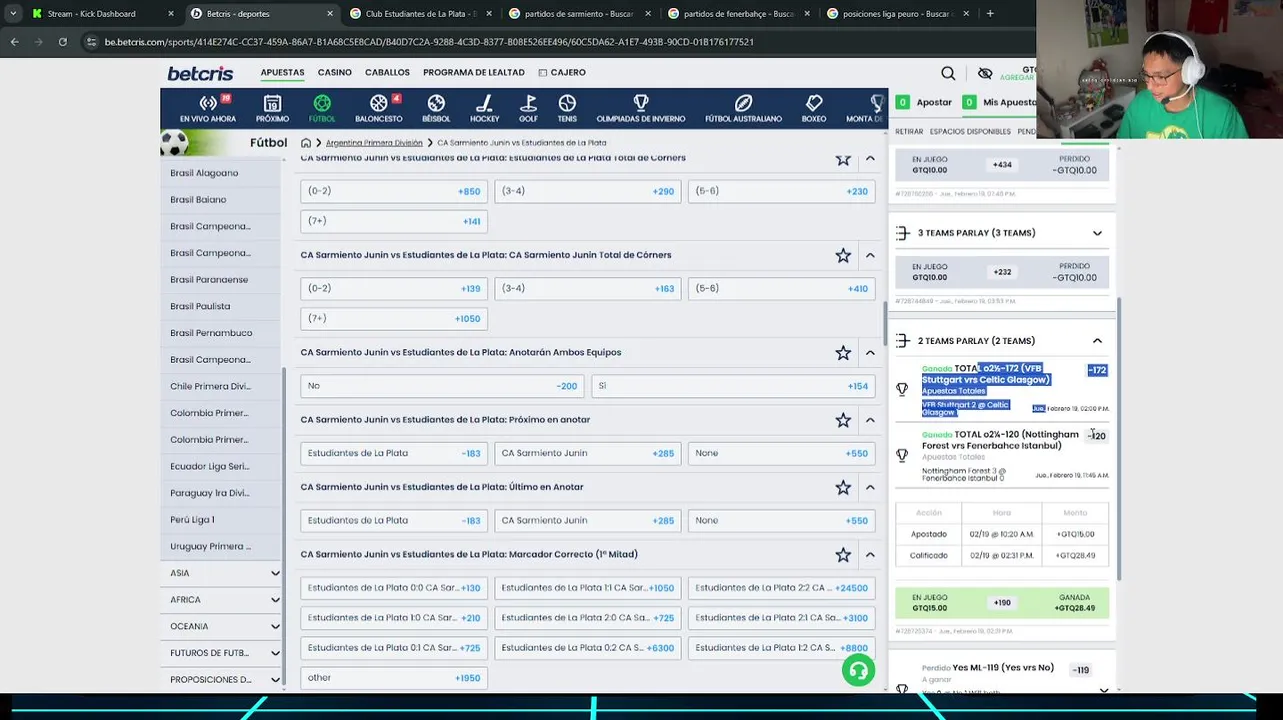Expand the 3 Teams Parlay bet

[1097, 233]
